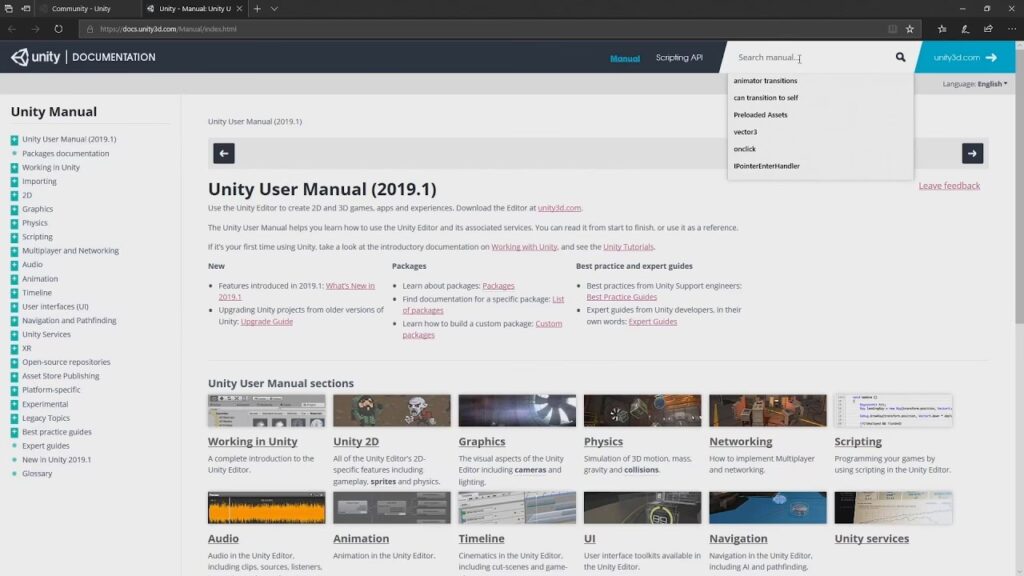Viewport: 1024px width, 576px height.
Task: Bookmark this page with star icon
Action: pyautogui.click(x=910, y=29)
